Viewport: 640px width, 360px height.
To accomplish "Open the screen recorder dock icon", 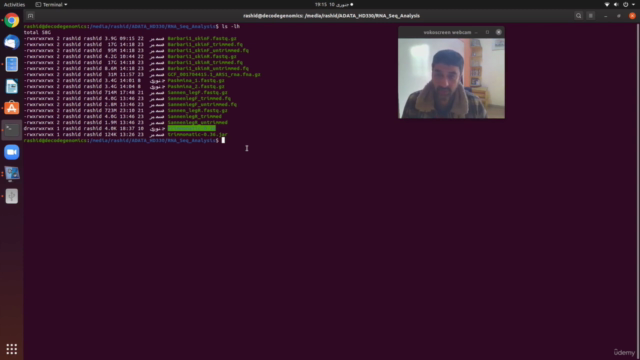I will point(11,174).
